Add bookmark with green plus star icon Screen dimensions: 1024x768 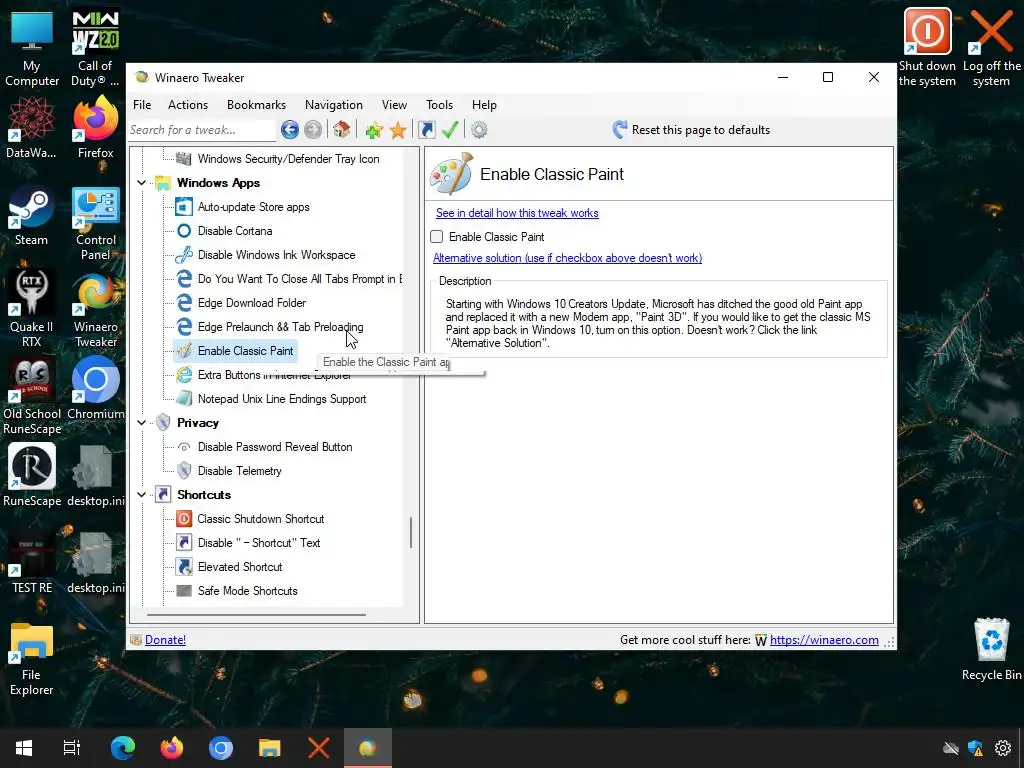coord(374,130)
